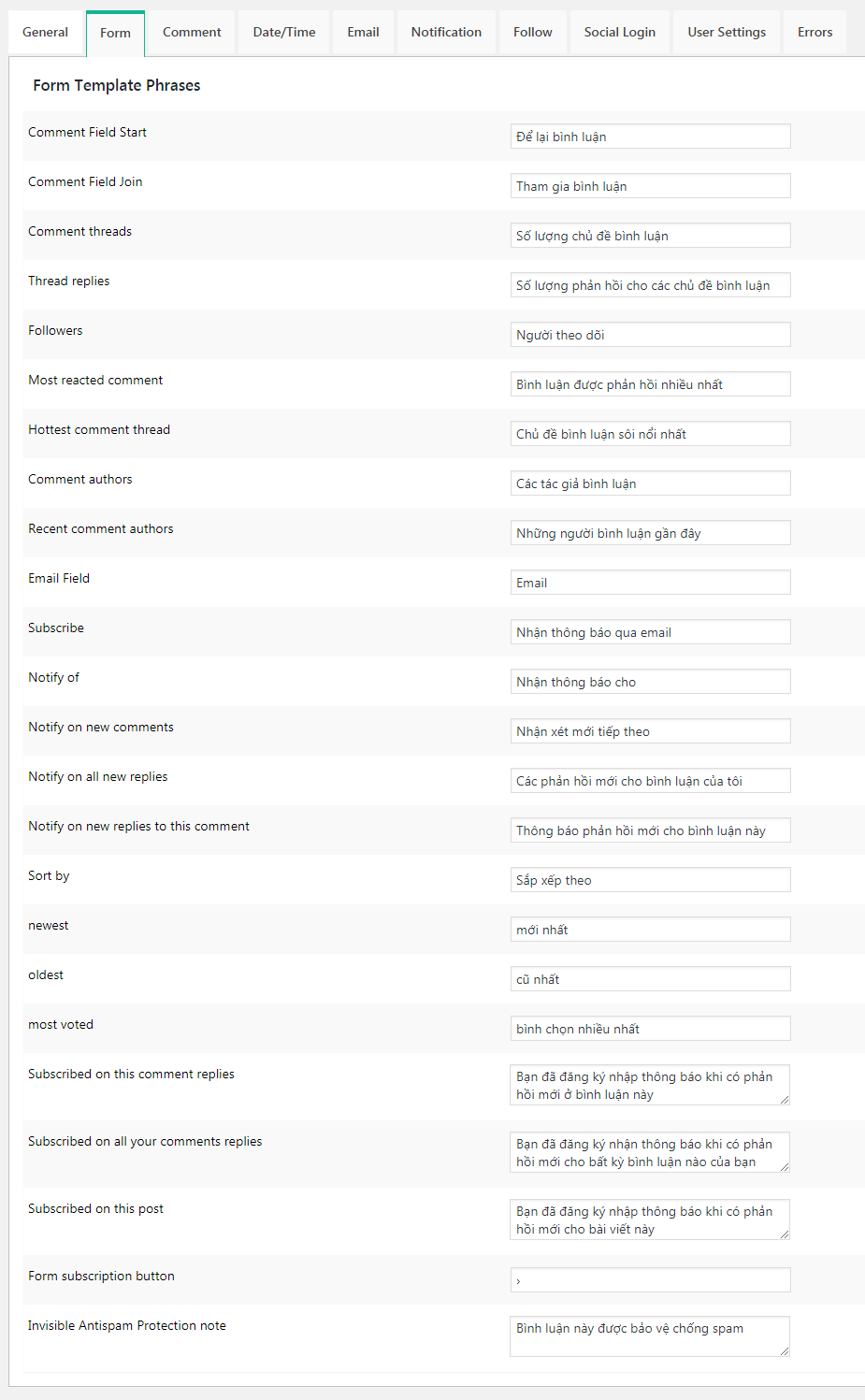
Task: Click the Email Field input box
Action: [x=650, y=583]
